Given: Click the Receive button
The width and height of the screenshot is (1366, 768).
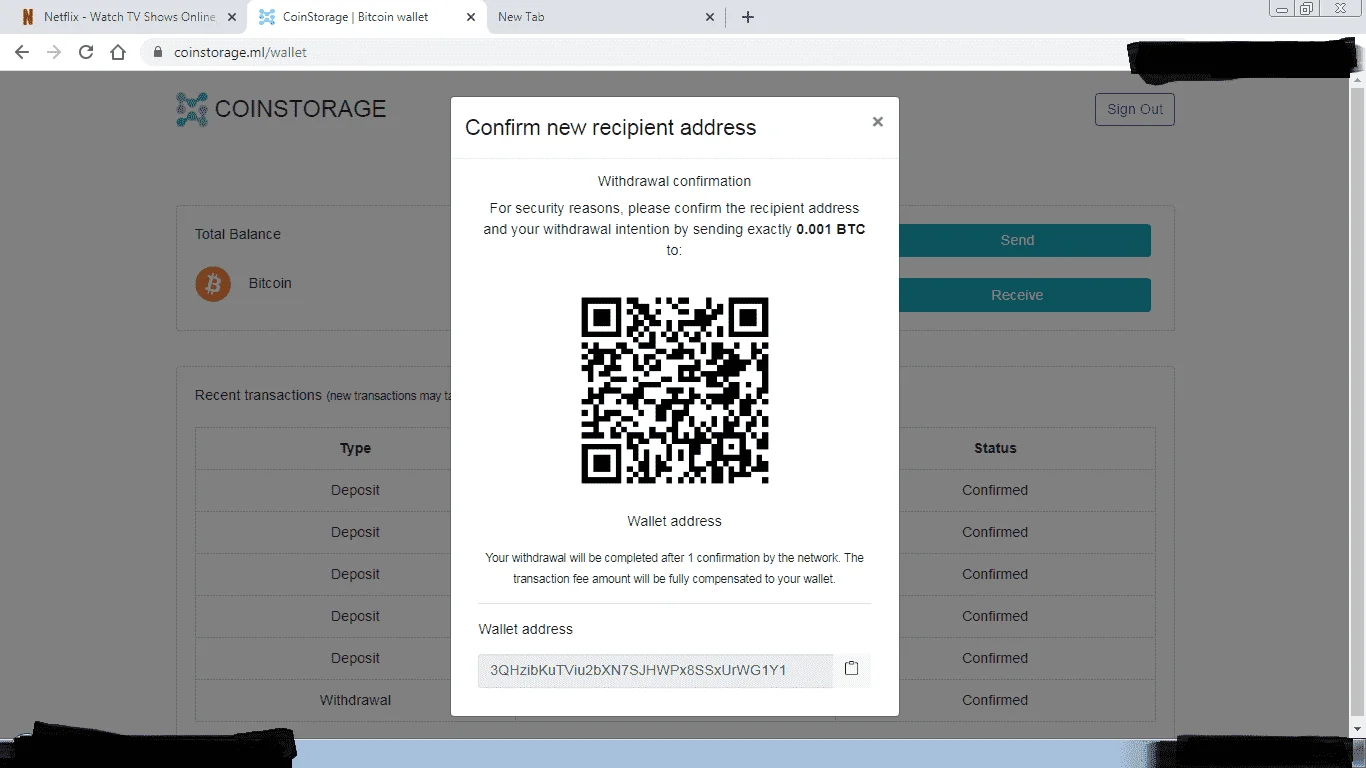Looking at the screenshot, I should pyautogui.click(x=1017, y=295).
